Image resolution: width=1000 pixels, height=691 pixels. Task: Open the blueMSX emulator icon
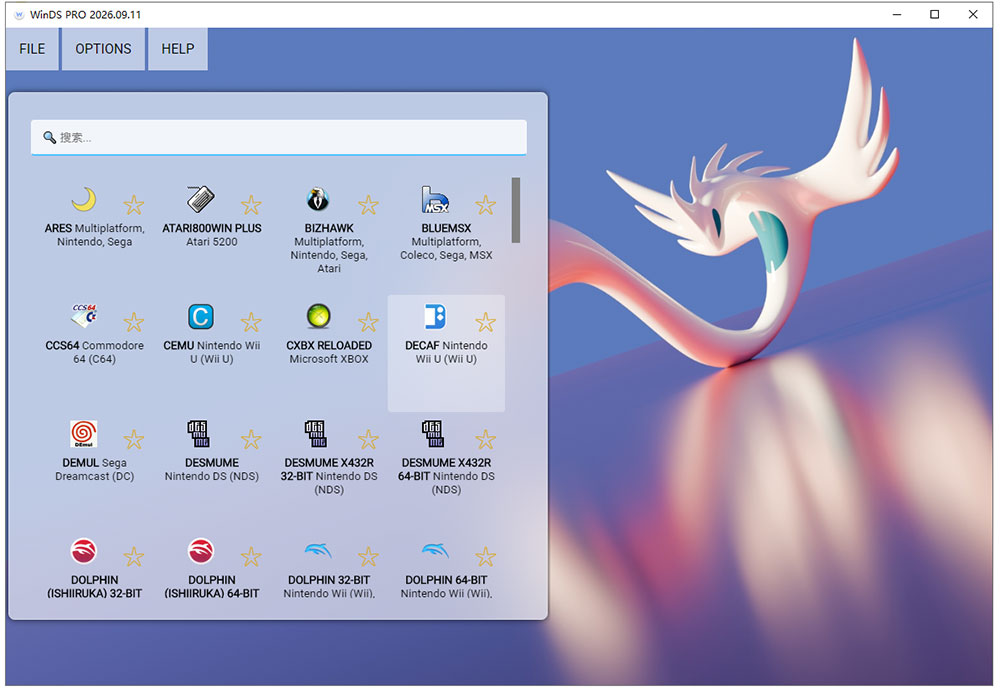(x=435, y=200)
